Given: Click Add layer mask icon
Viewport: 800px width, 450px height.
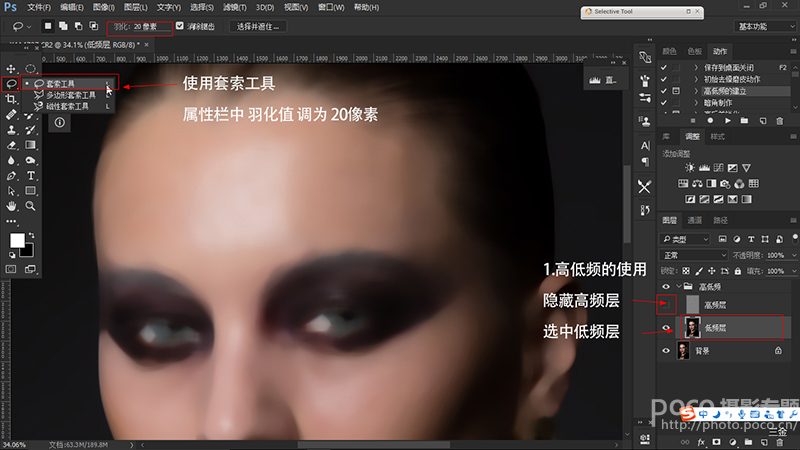Looking at the screenshot, I should [x=717, y=442].
